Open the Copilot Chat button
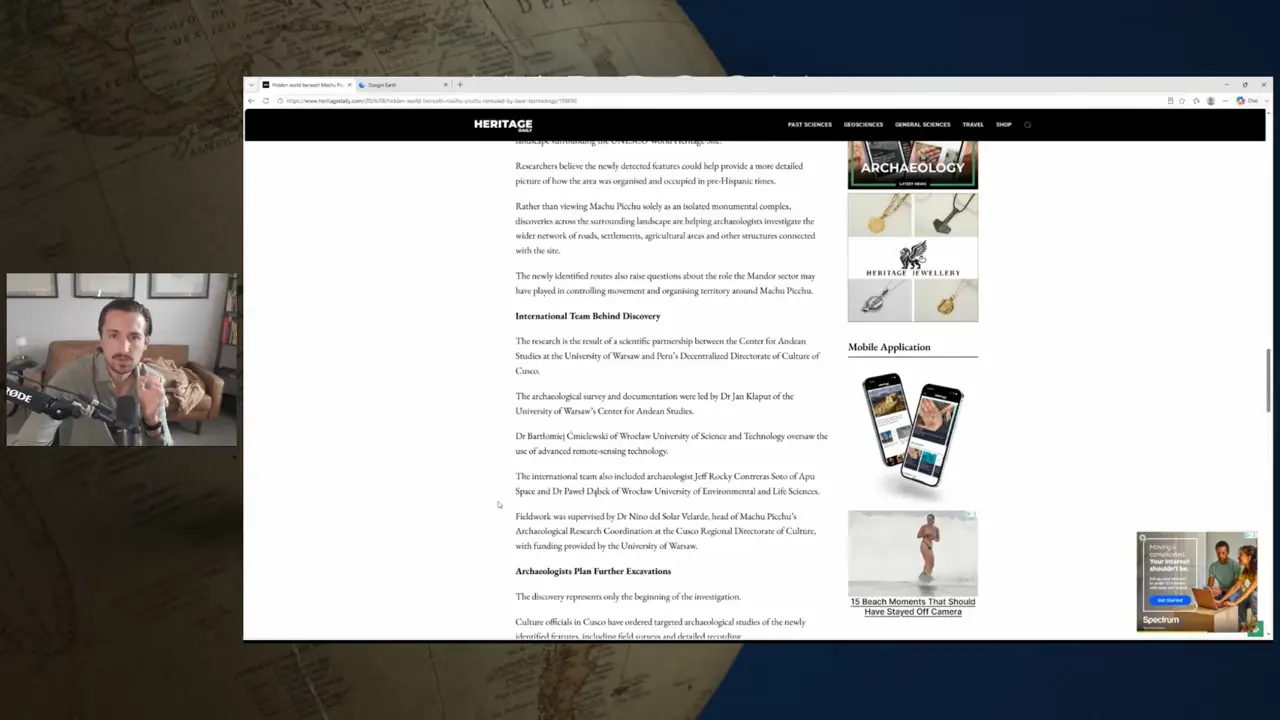Image resolution: width=1280 pixels, height=720 pixels. [1247, 101]
